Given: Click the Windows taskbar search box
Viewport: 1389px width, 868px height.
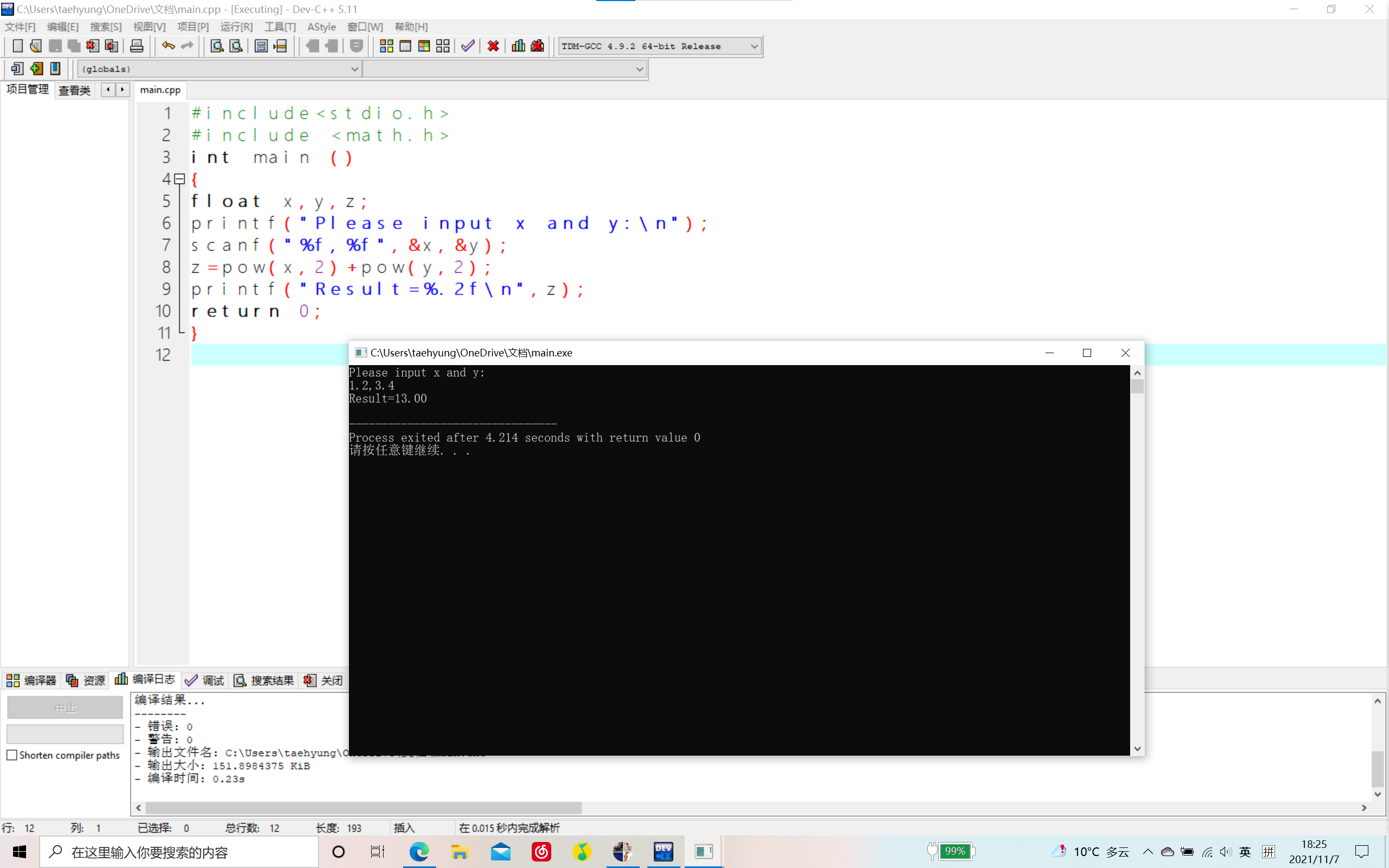Looking at the screenshot, I should pyautogui.click(x=179, y=852).
